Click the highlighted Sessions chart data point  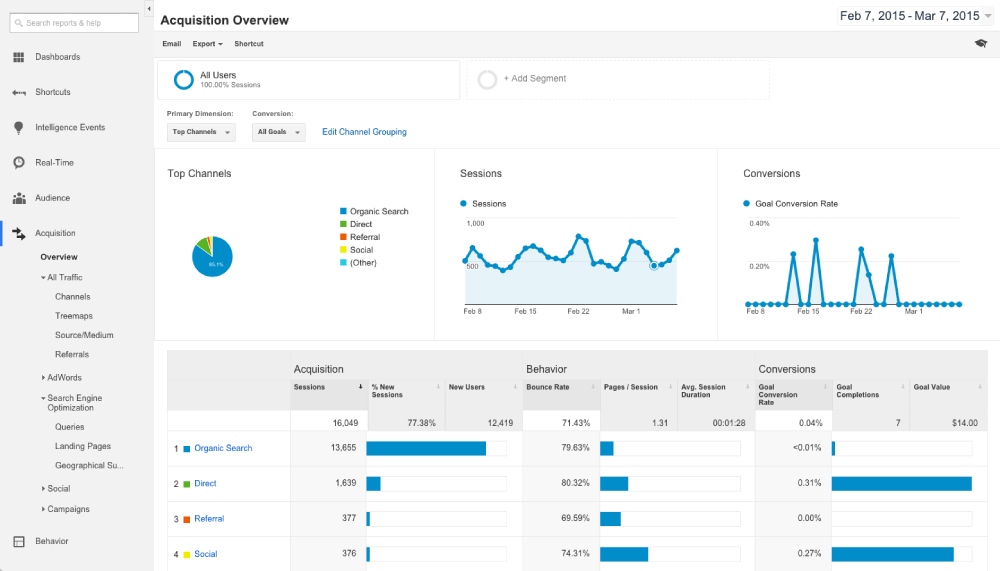tap(654, 265)
